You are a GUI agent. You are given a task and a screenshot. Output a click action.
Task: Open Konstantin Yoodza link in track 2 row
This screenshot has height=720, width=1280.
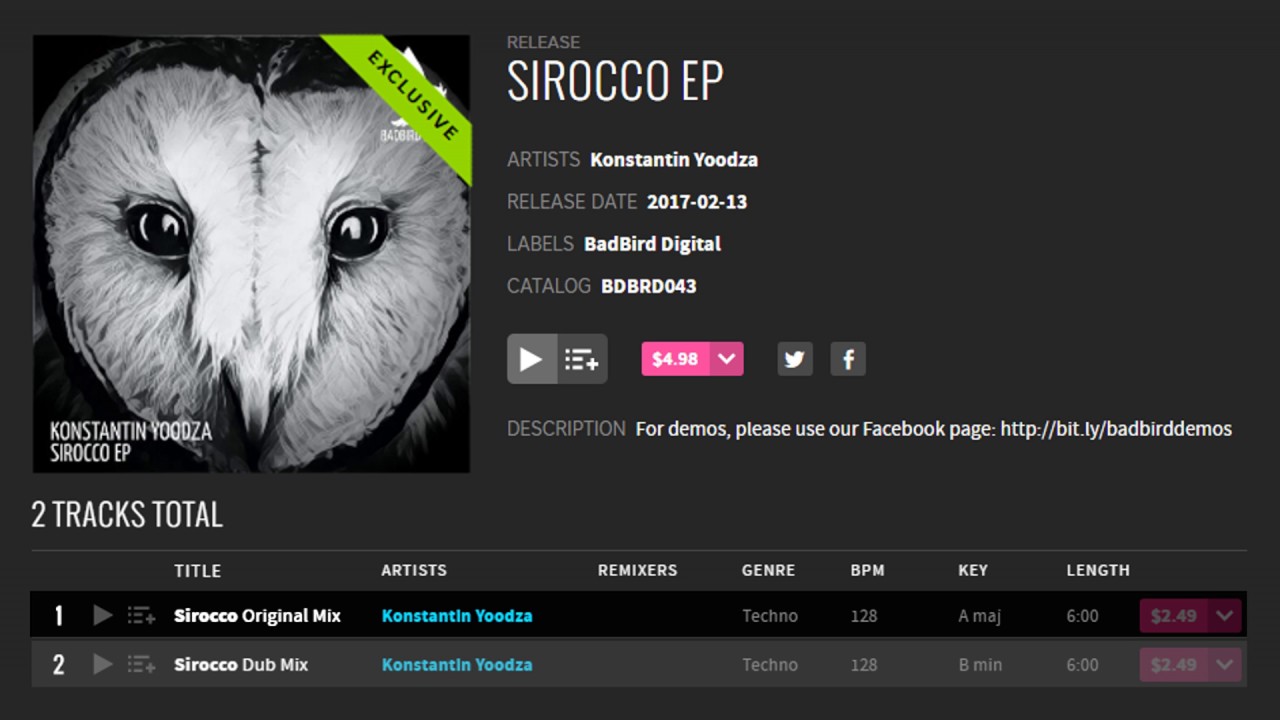[x=457, y=665]
